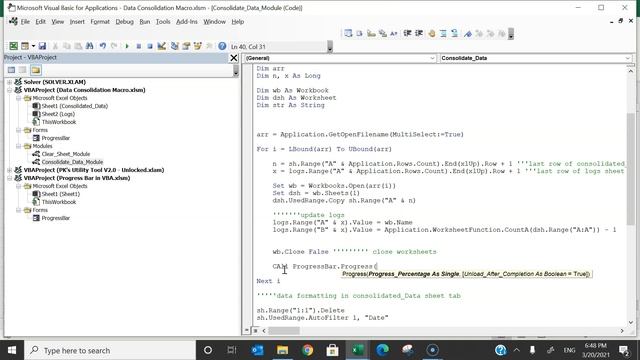This screenshot has height=360, width=640.
Task: Select Sheet1 (Sheet1) under Progress Bar project
Action: (x=60, y=194)
